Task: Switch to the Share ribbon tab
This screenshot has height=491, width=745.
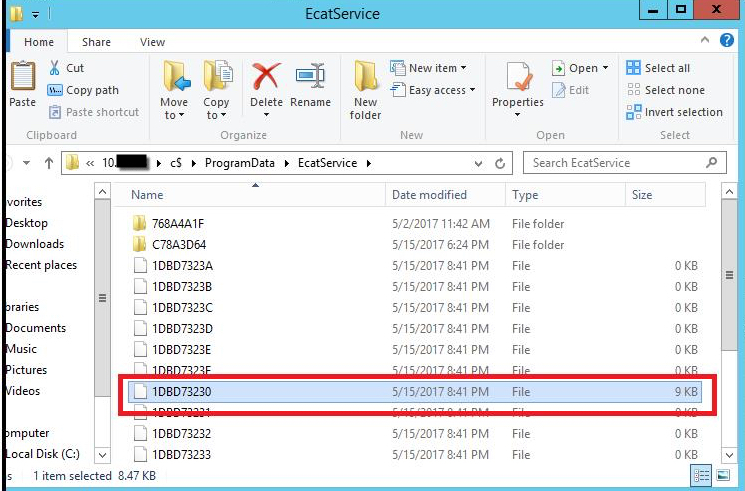Action: tap(97, 42)
